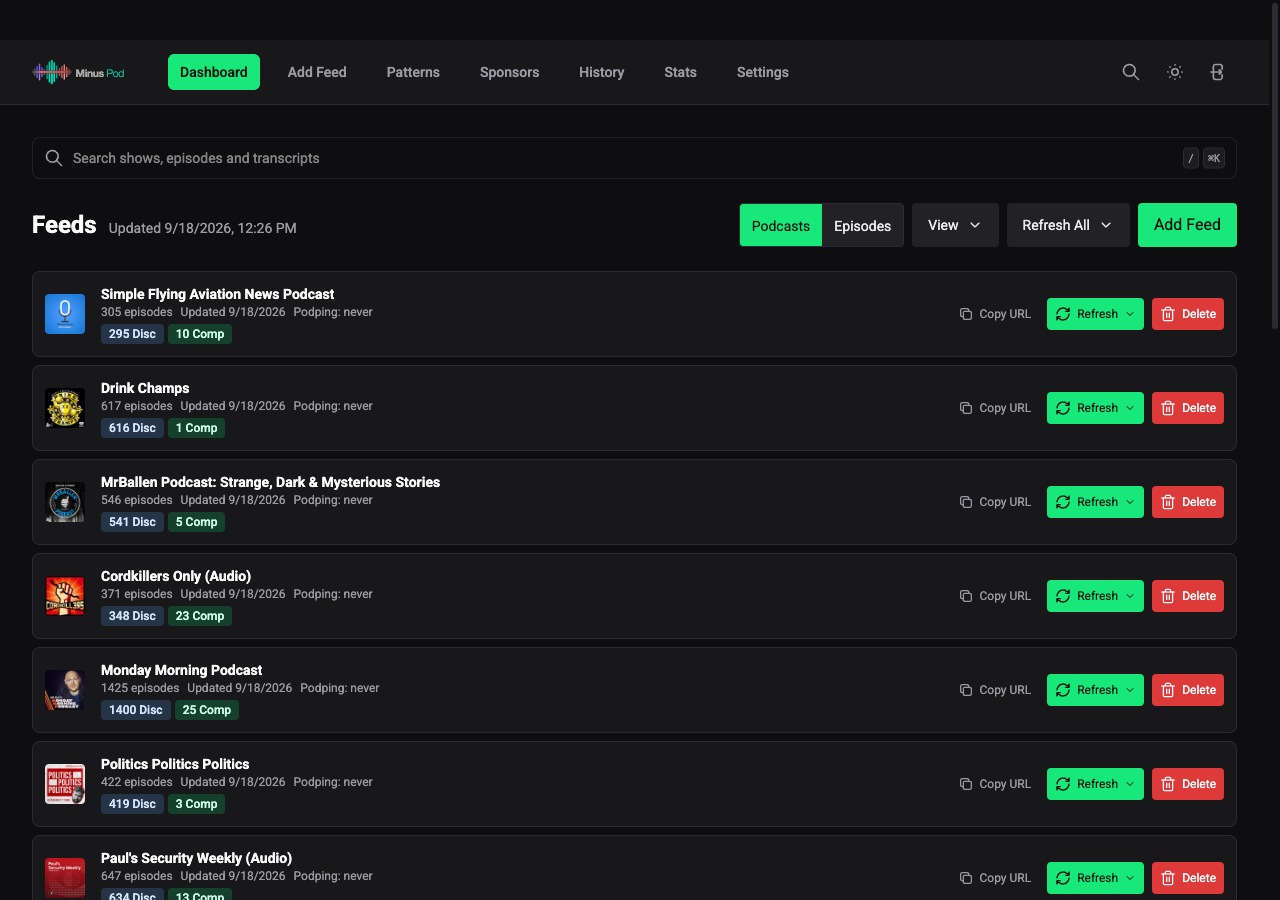Open the Sponsors tab

click(x=509, y=72)
